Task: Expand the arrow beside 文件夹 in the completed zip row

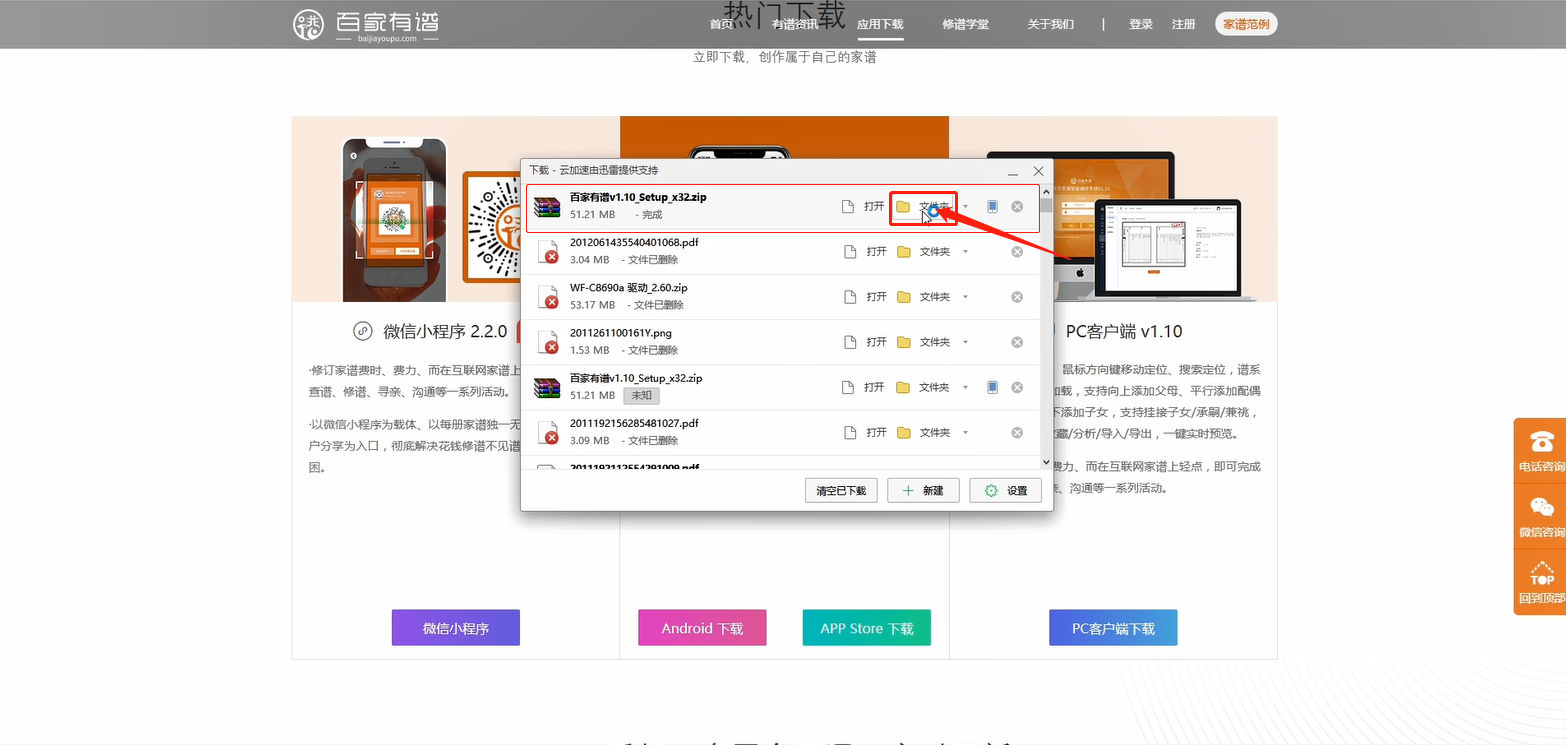Action: pos(965,207)
